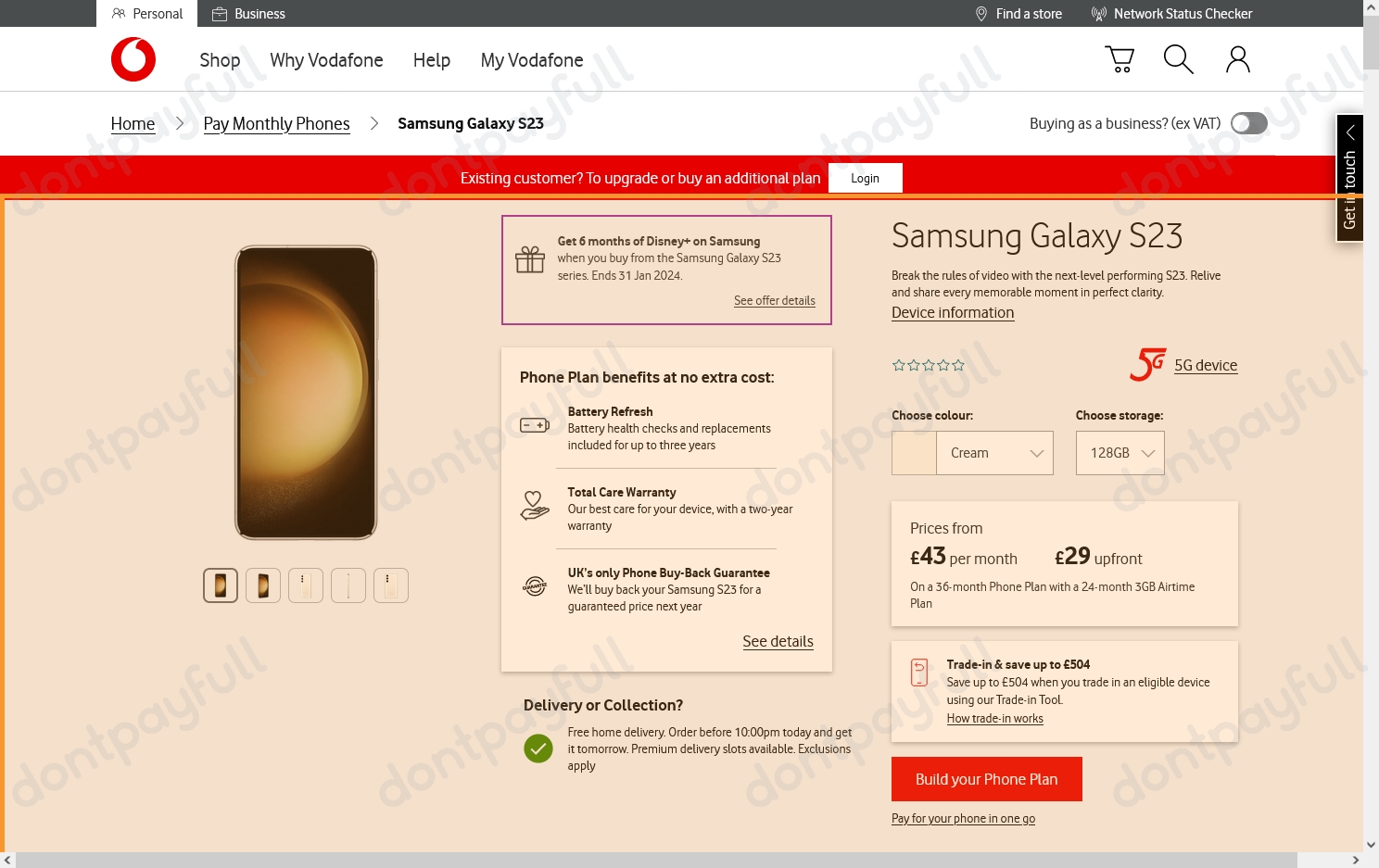
Task: Click the Disney+ offer gift icon
Action: pos(530,259)
